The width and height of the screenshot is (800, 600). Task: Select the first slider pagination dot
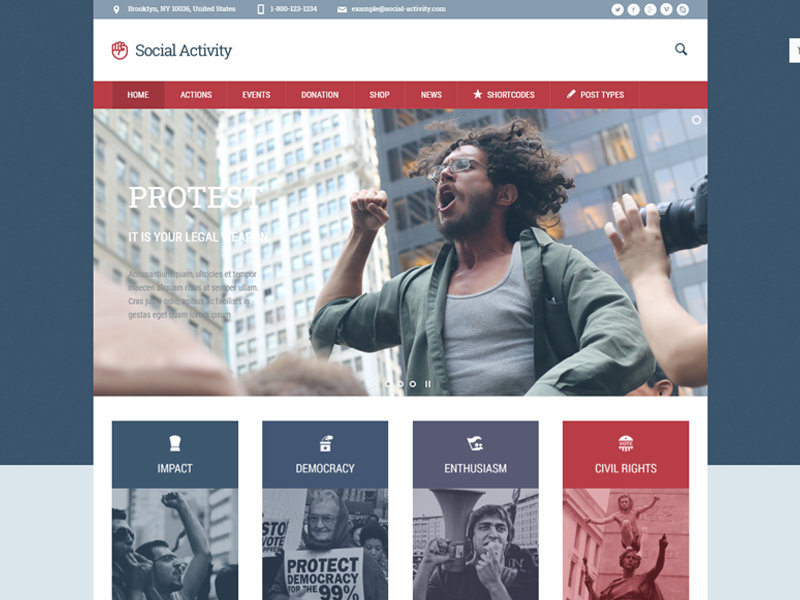[388, 384]
